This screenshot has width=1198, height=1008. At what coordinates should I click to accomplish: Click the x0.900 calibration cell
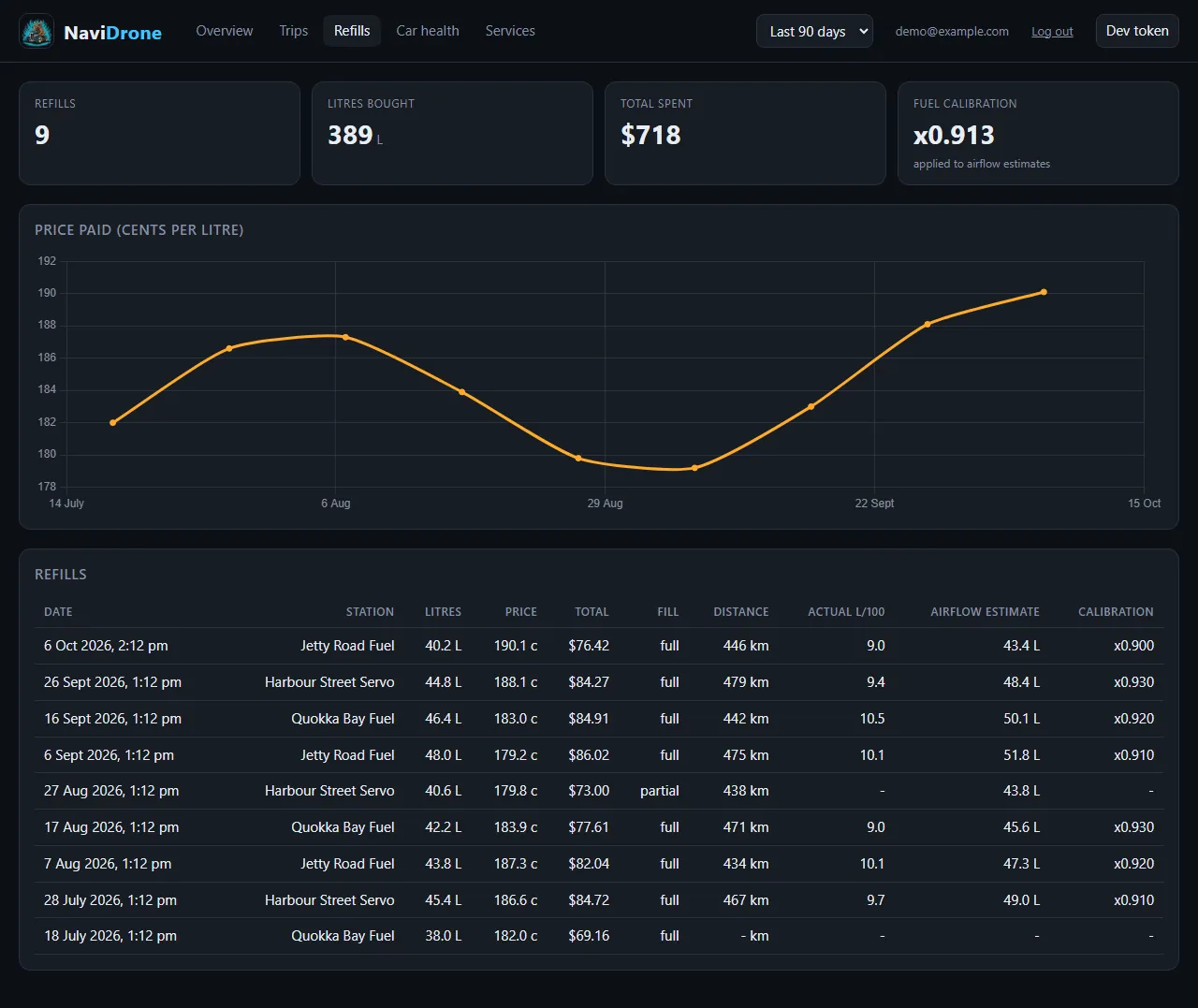1134,646
